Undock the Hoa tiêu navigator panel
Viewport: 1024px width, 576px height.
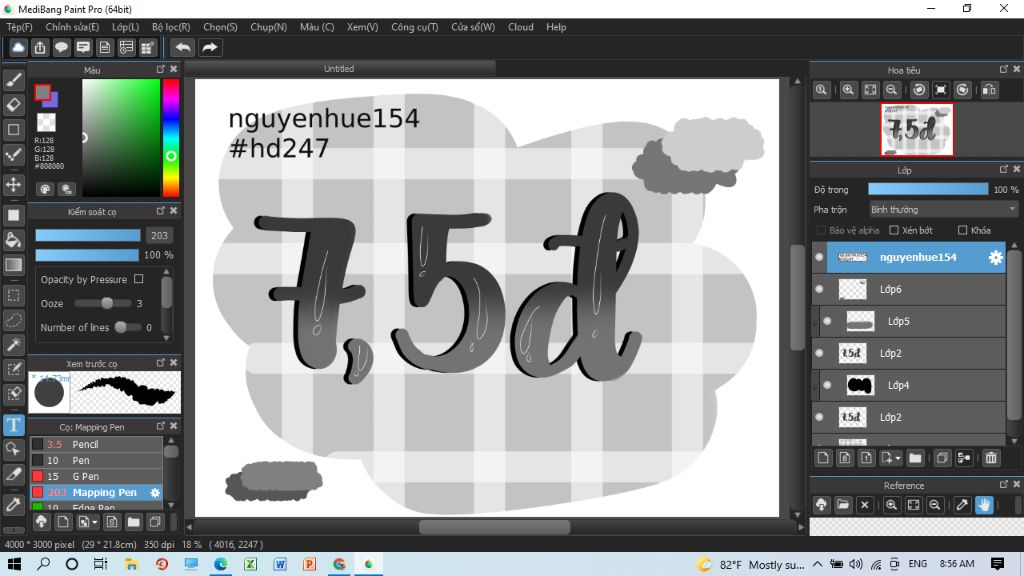1004,69
